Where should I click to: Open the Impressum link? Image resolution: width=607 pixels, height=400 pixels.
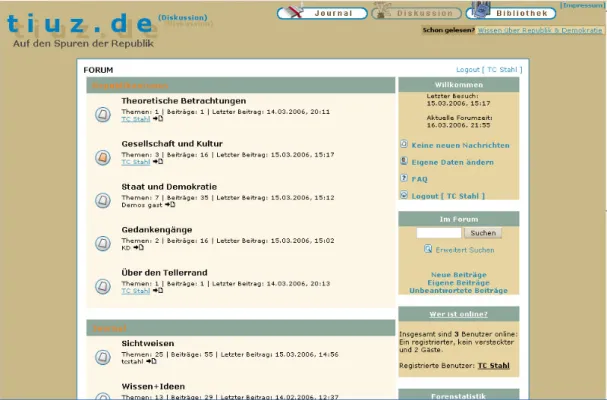pyautogui.click(x=583, y=5)
